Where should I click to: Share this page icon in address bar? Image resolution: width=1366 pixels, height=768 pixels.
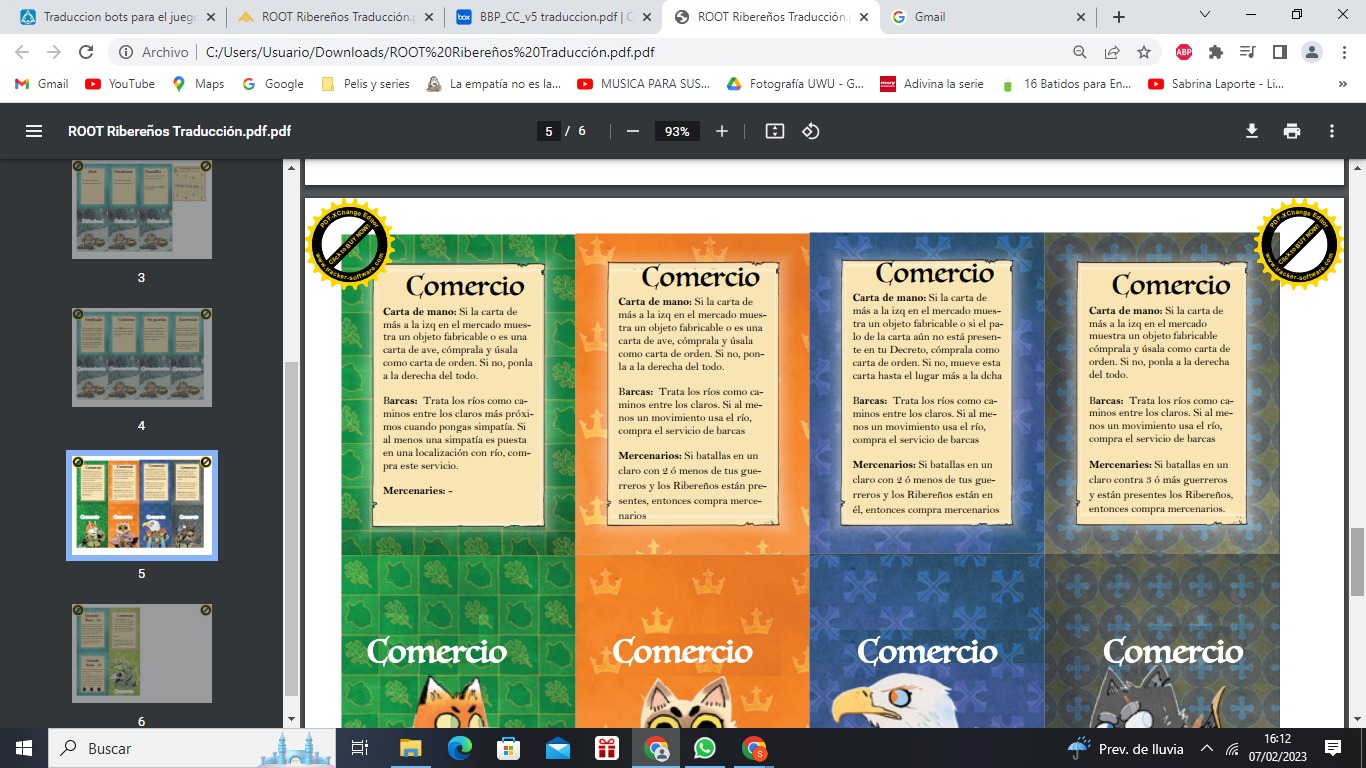click(1112, 52)
